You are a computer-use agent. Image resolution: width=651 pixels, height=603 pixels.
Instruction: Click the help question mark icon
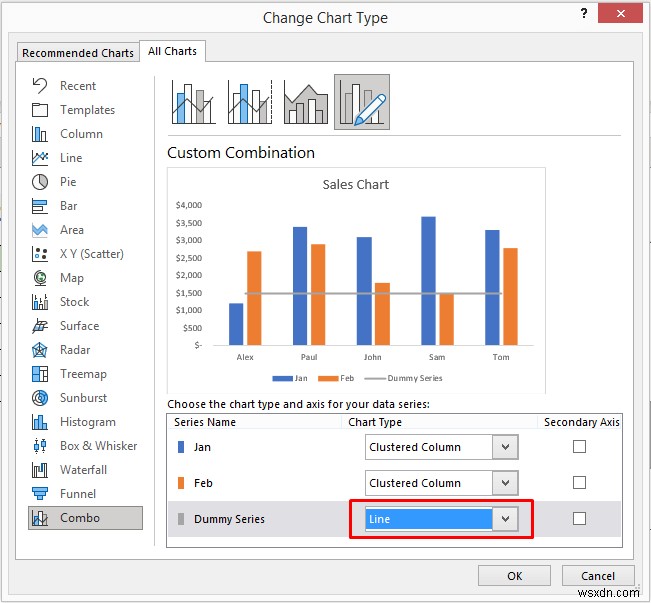point(584,14)
